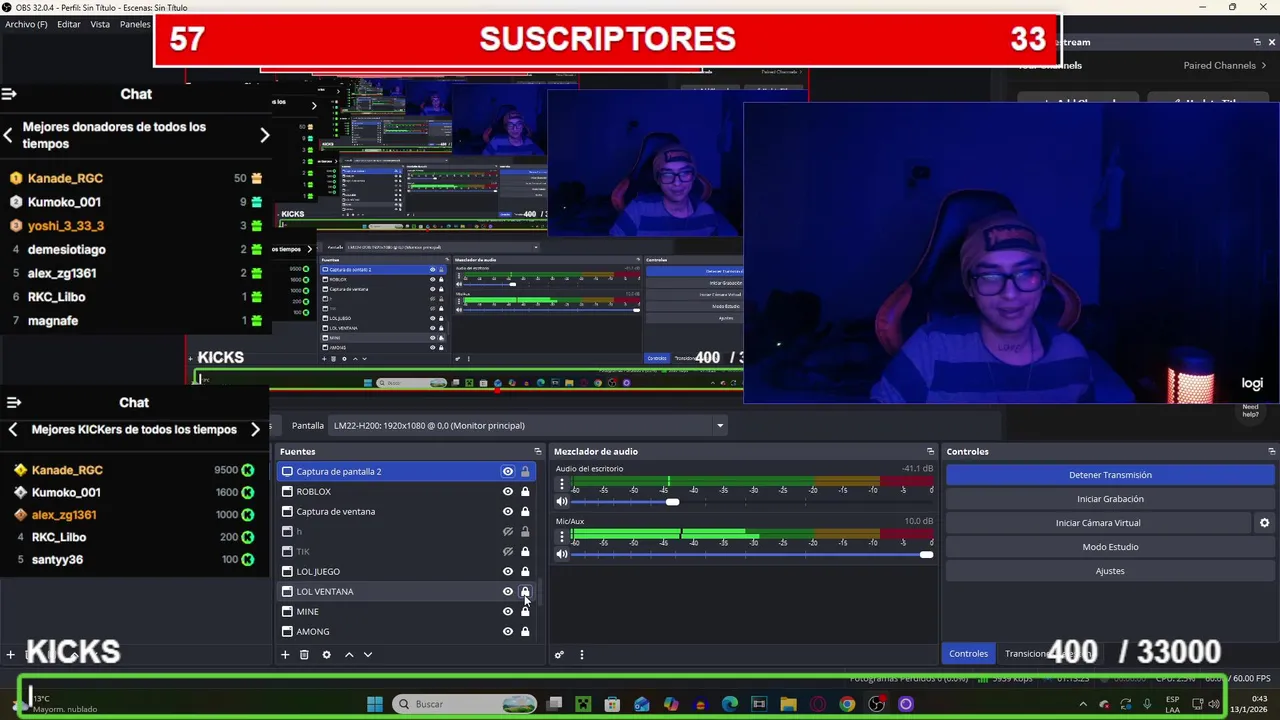Click Modo Estudio button
This screenshot has height=720, width=1280.
1110,547
